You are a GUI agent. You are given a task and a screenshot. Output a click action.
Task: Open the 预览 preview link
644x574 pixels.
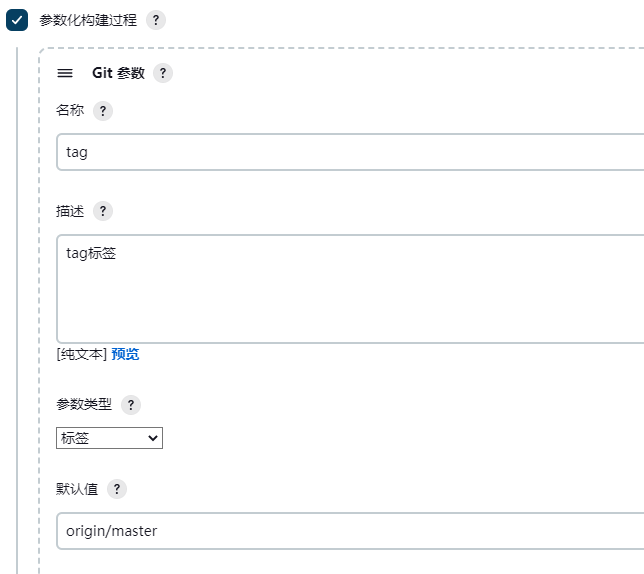(x=125, y=354)
